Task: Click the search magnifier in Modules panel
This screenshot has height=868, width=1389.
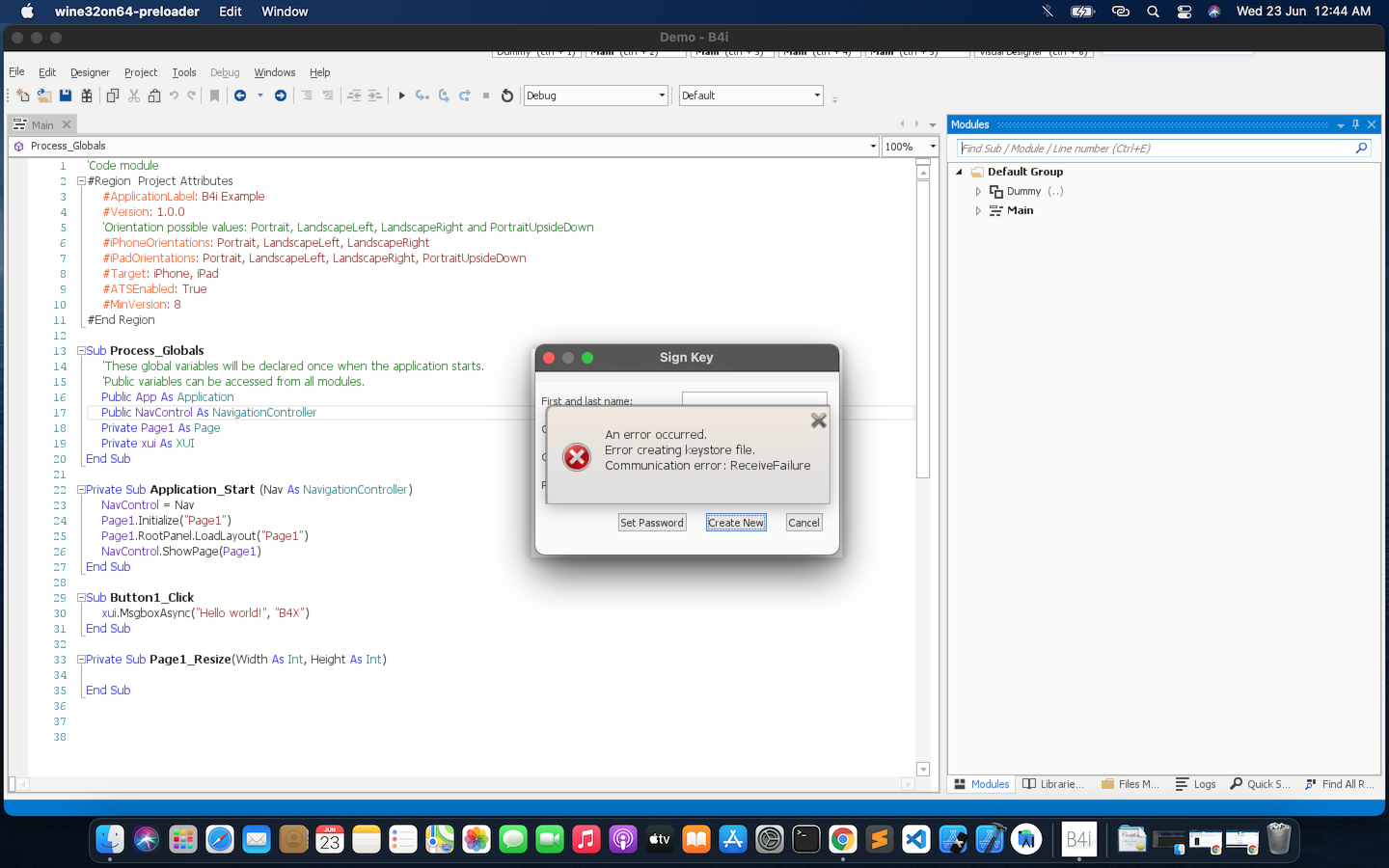Action: pyautogui.click(x=1362, y=148)
